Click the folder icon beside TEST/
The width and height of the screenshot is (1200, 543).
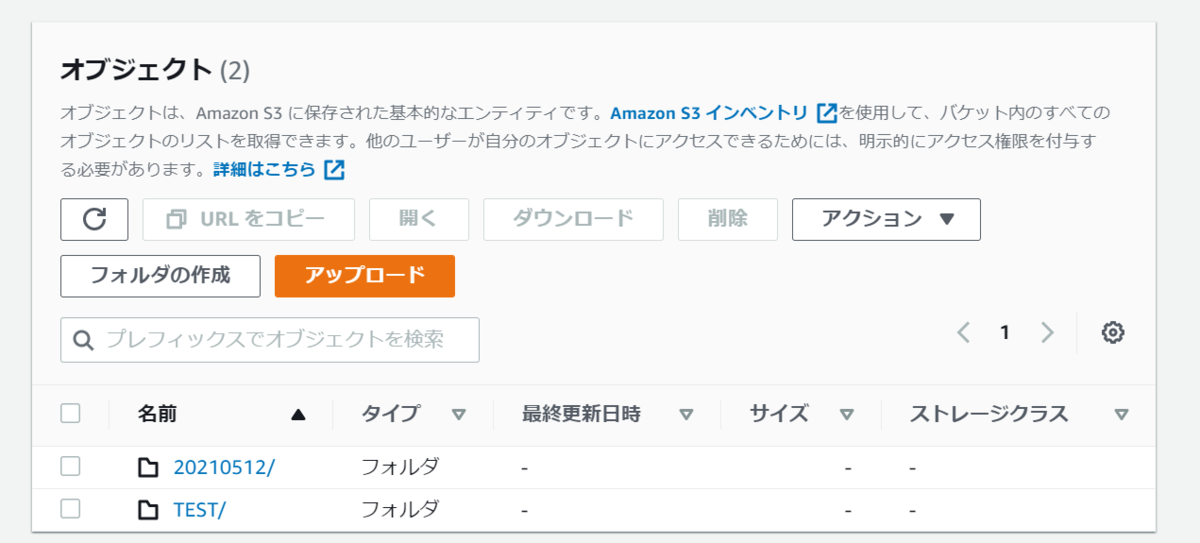[148, 510]
